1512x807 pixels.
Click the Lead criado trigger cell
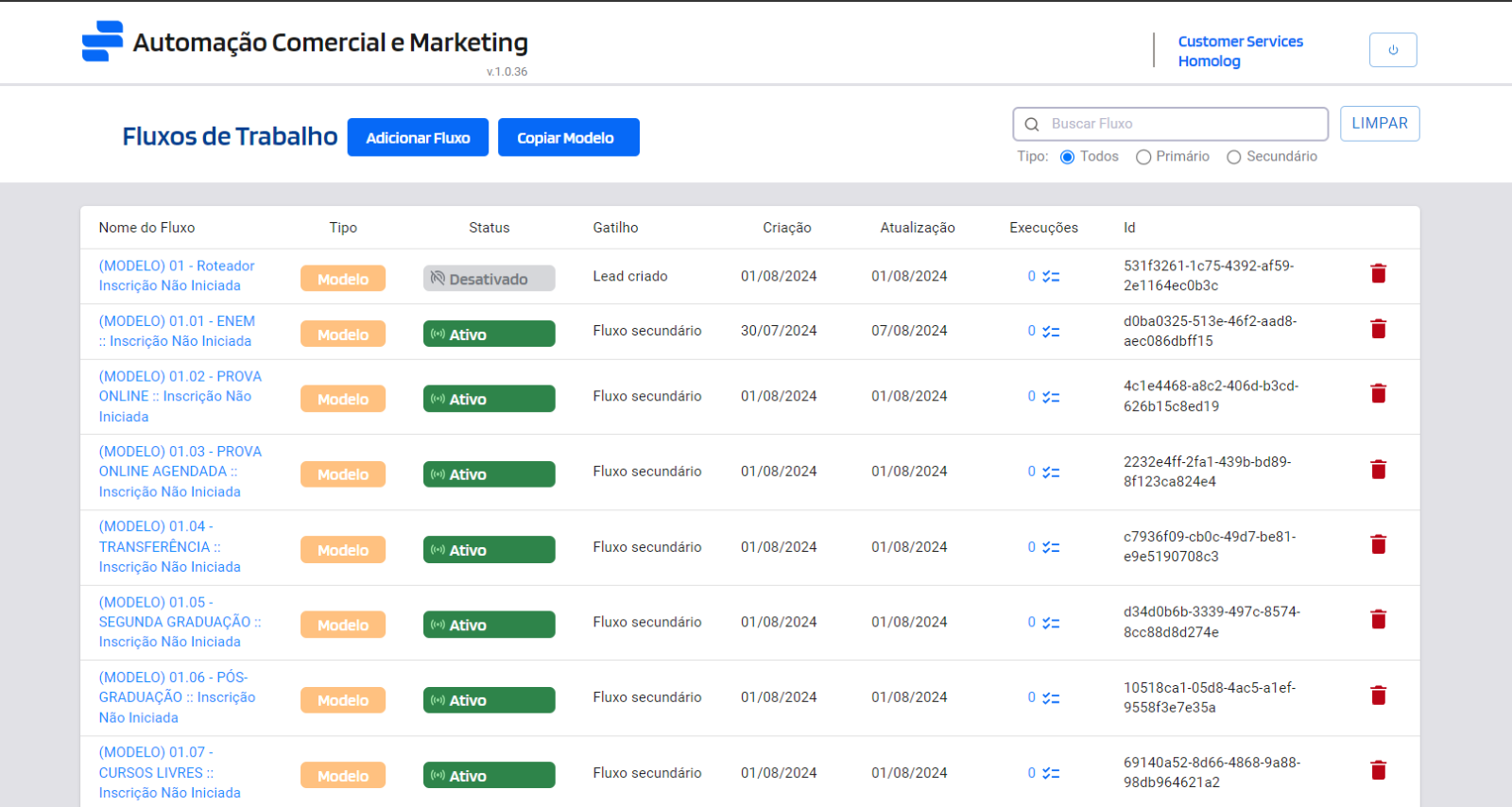coord(630,276)
